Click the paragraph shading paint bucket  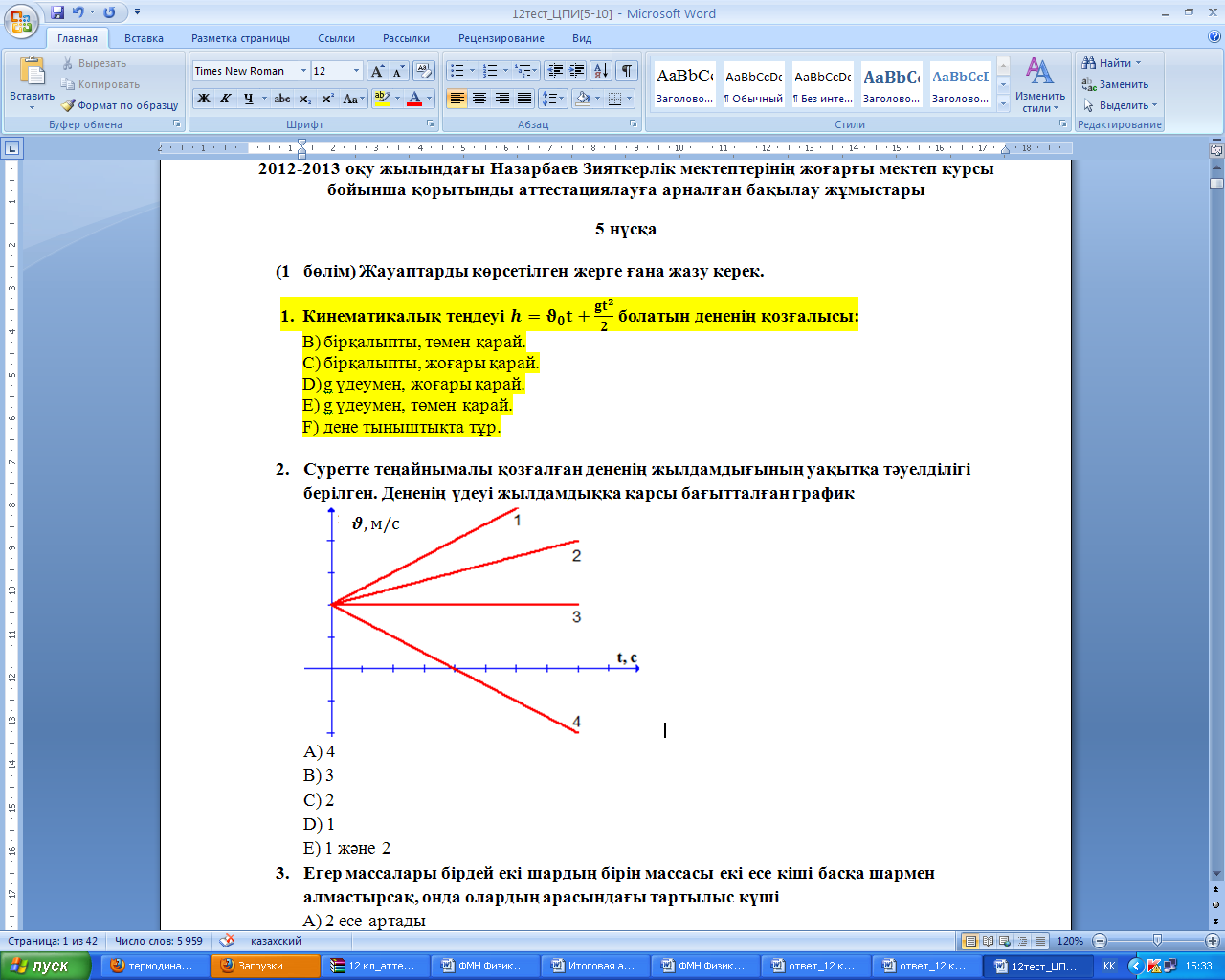(582, 99)
